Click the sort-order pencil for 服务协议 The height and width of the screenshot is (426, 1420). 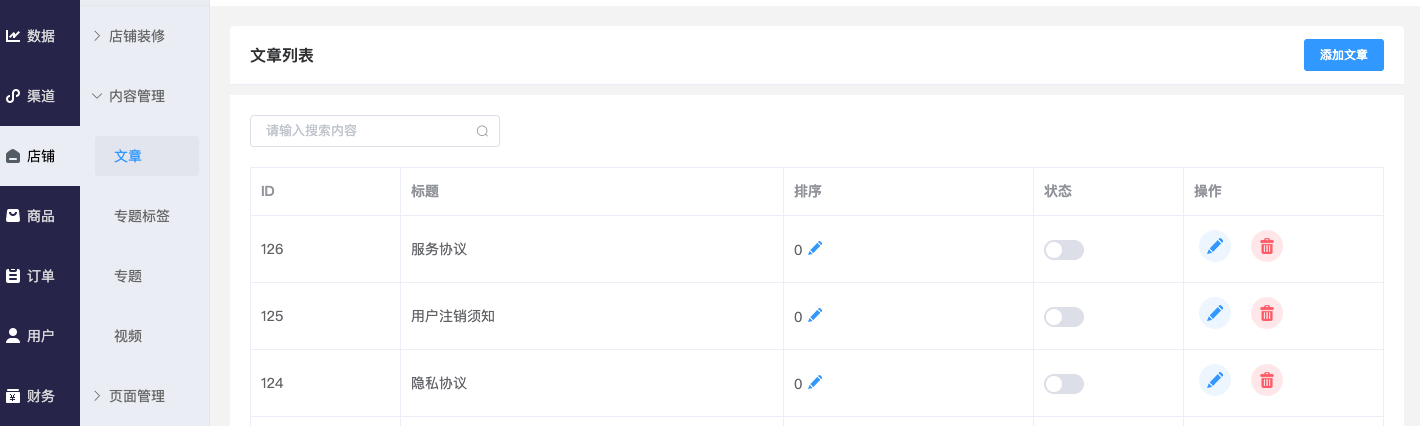[815, 248]
